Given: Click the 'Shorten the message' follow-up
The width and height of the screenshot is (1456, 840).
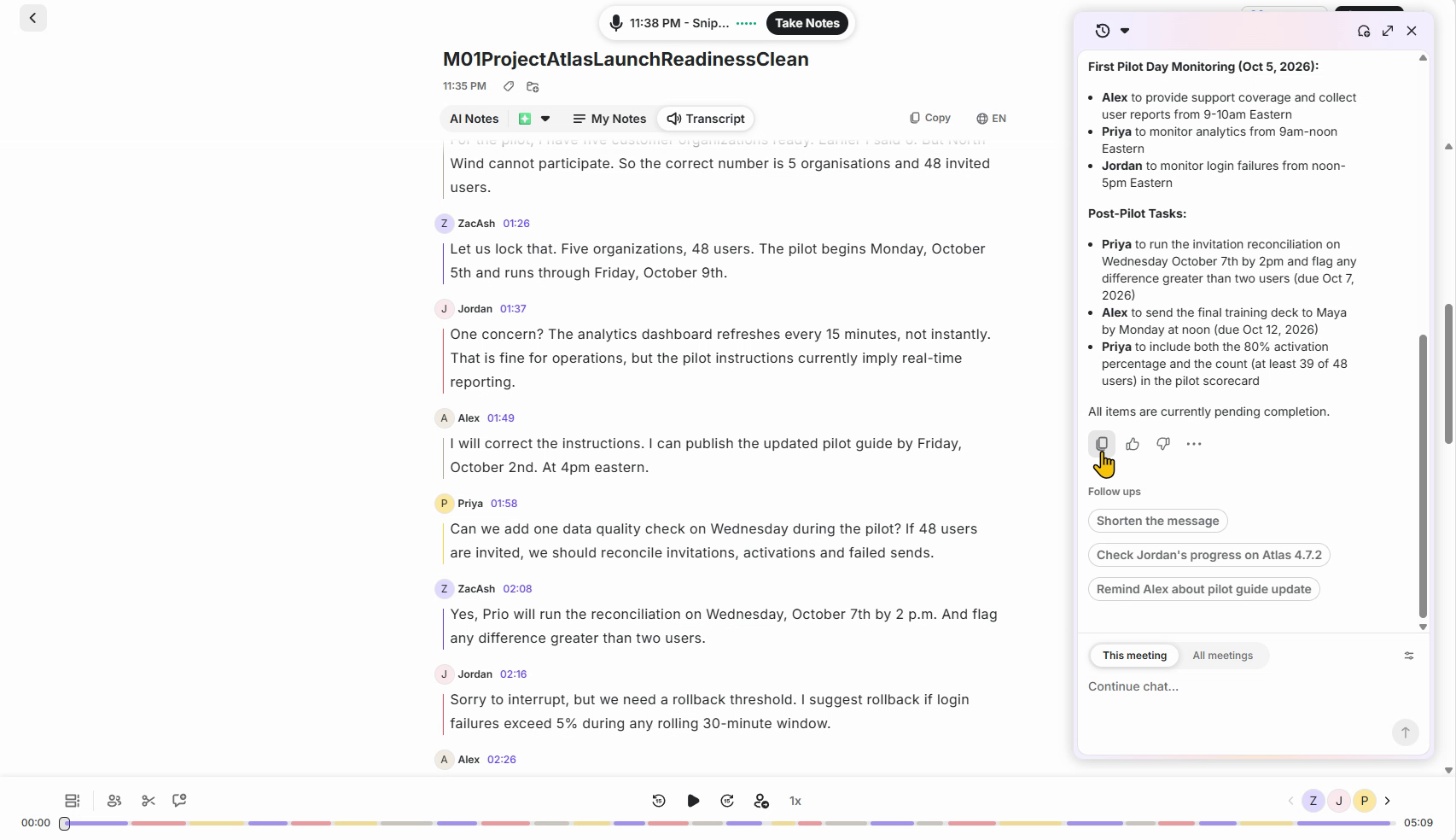Looking at the screenshot, I should (x=1157, y=521).
